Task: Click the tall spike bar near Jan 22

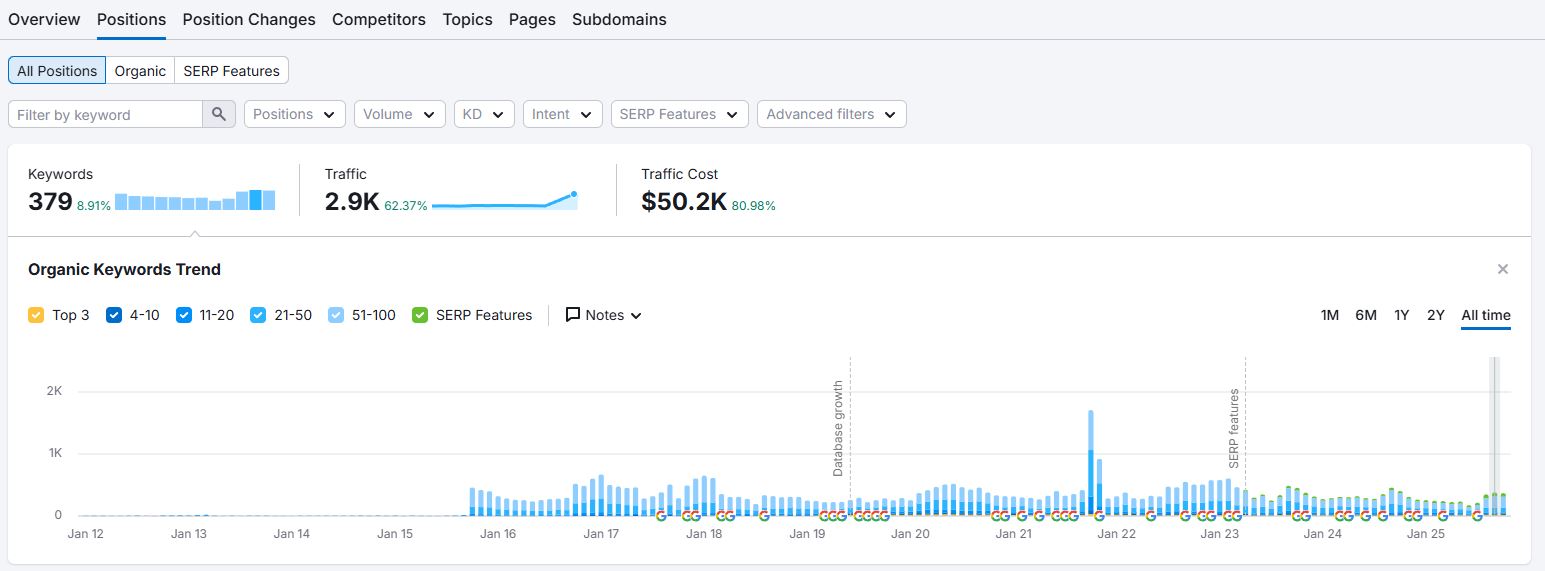Action: 1090,460
